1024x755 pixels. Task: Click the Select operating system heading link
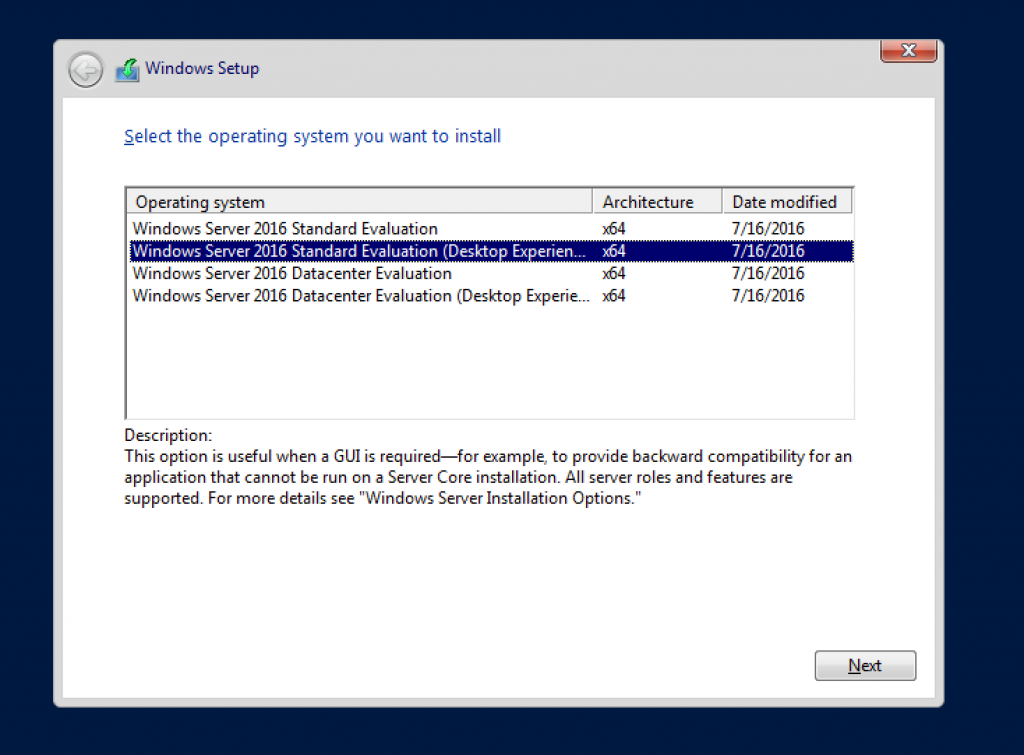pyautogui.click(x=312, y=136)
